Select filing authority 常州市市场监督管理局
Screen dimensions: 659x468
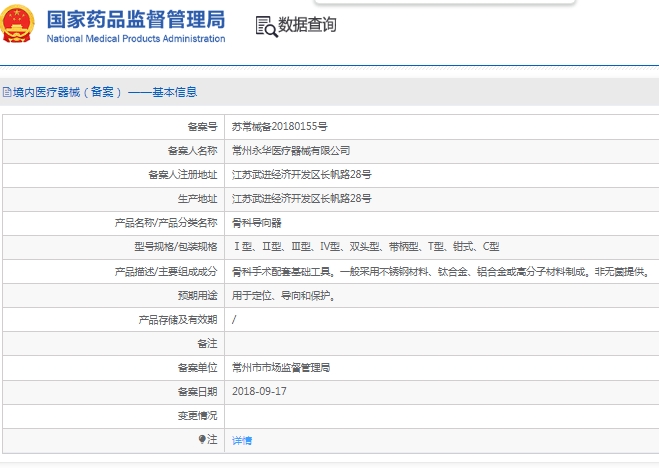point(281,368)
